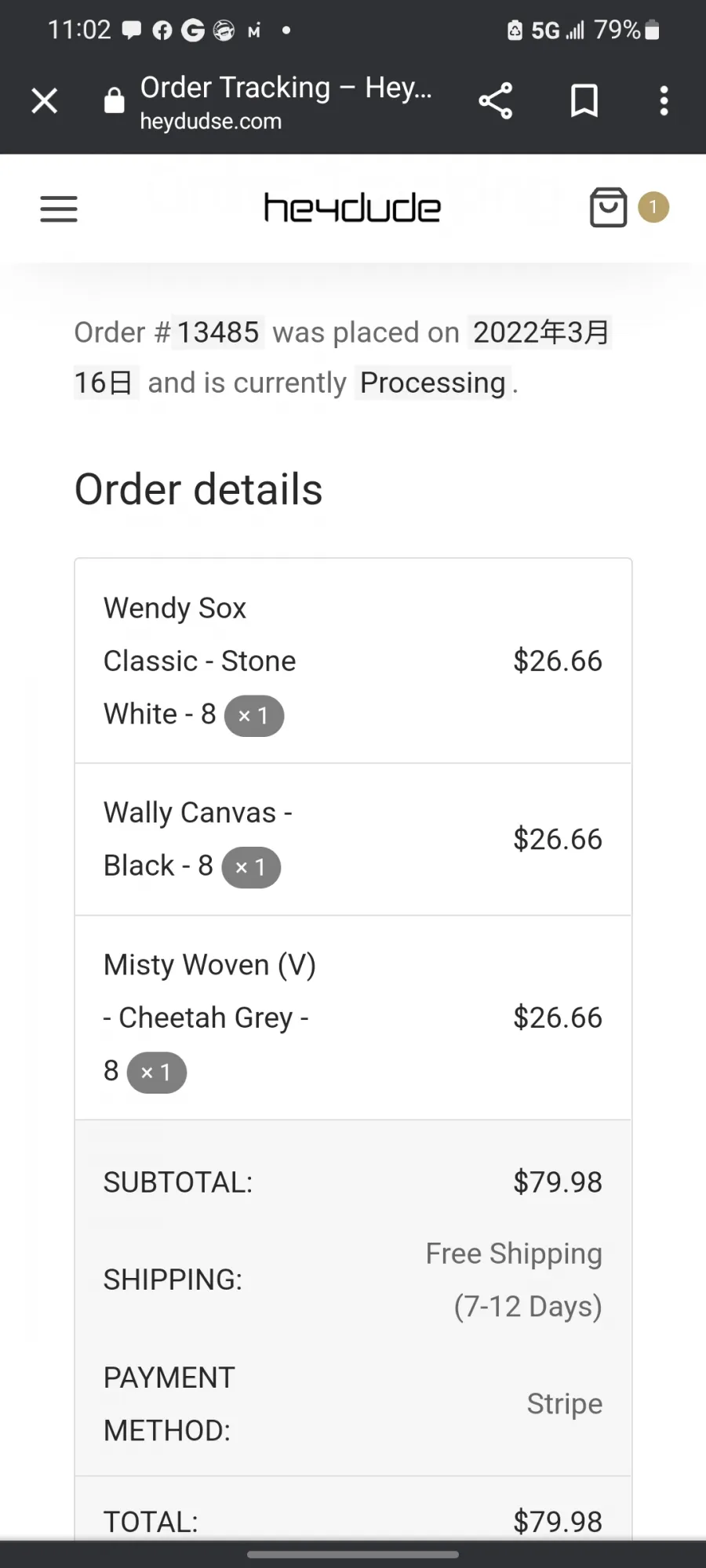Tap order number 13485

click(x=218, y=332)
